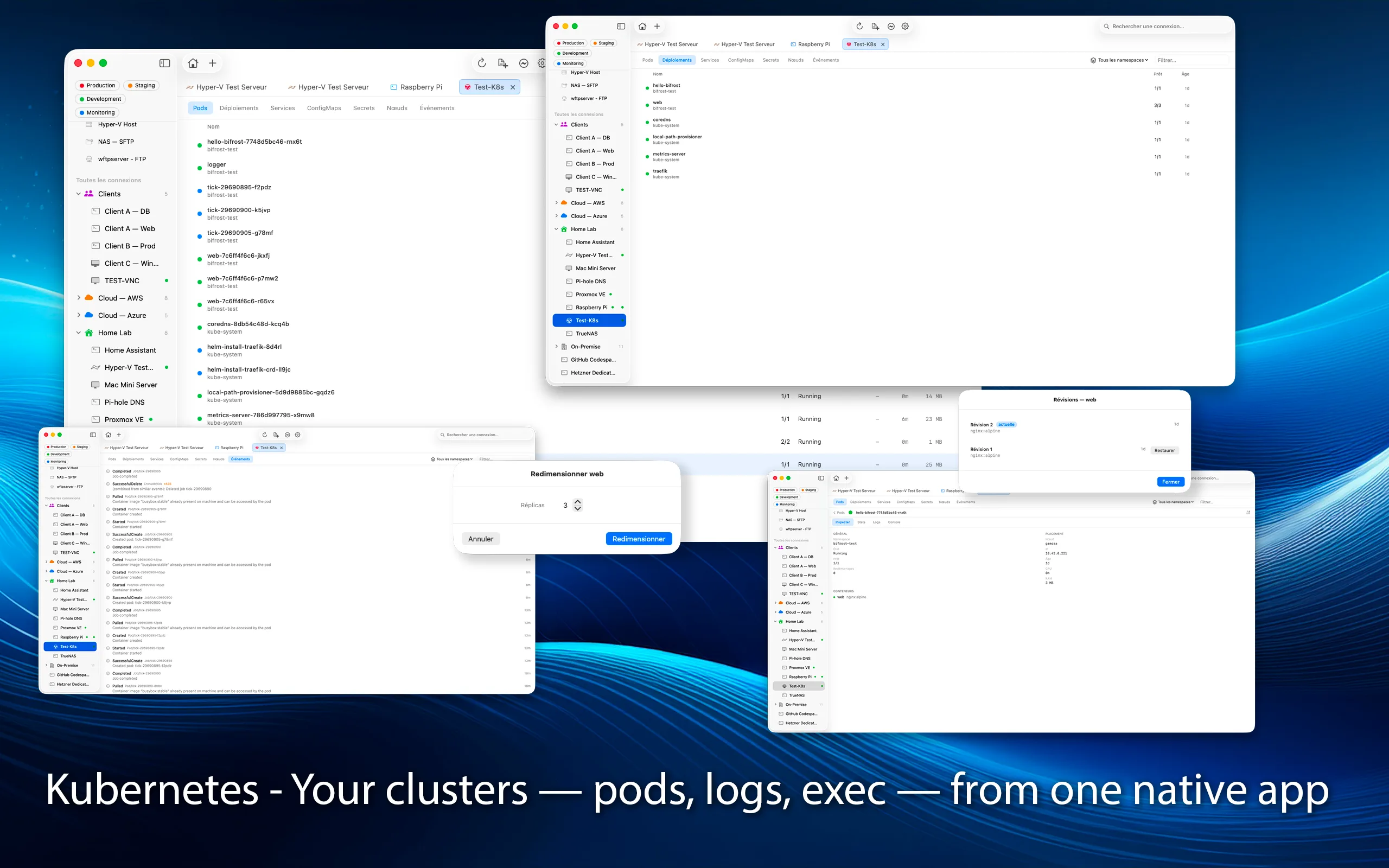Close the Test-K8s tab in Déploiements window
The image size is (1389, 868).
883,44
